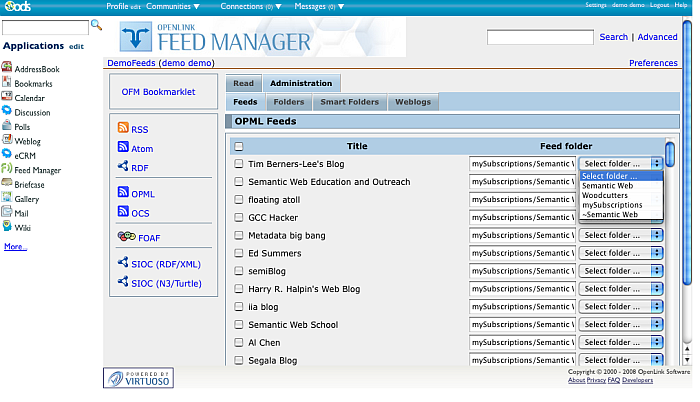Image resolution: width=700 pixels, height=402 pixels.
Task: Click the search magnifier icon
Action: pos(97,24)
